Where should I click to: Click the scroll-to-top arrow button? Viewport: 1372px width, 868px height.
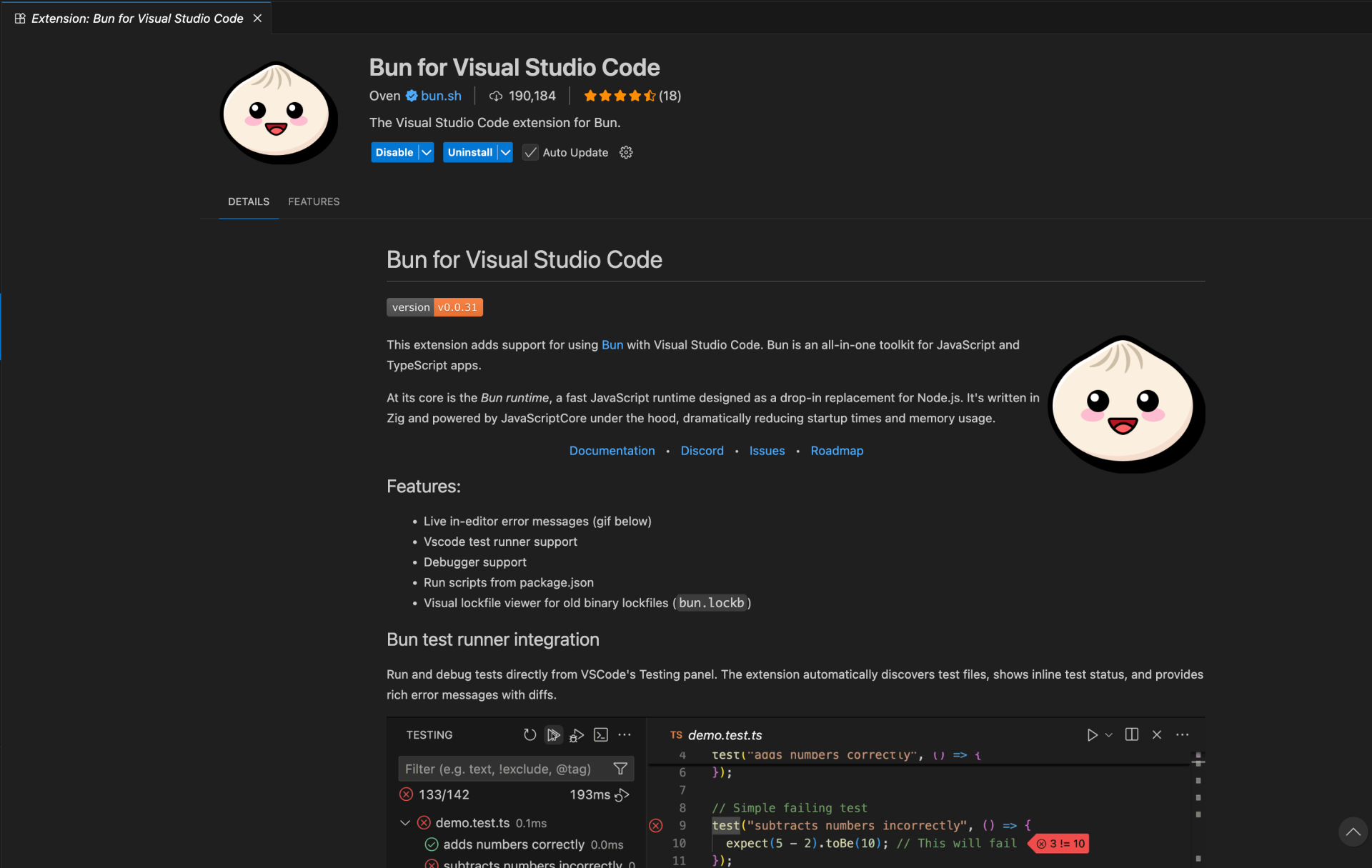point(1352,832)
